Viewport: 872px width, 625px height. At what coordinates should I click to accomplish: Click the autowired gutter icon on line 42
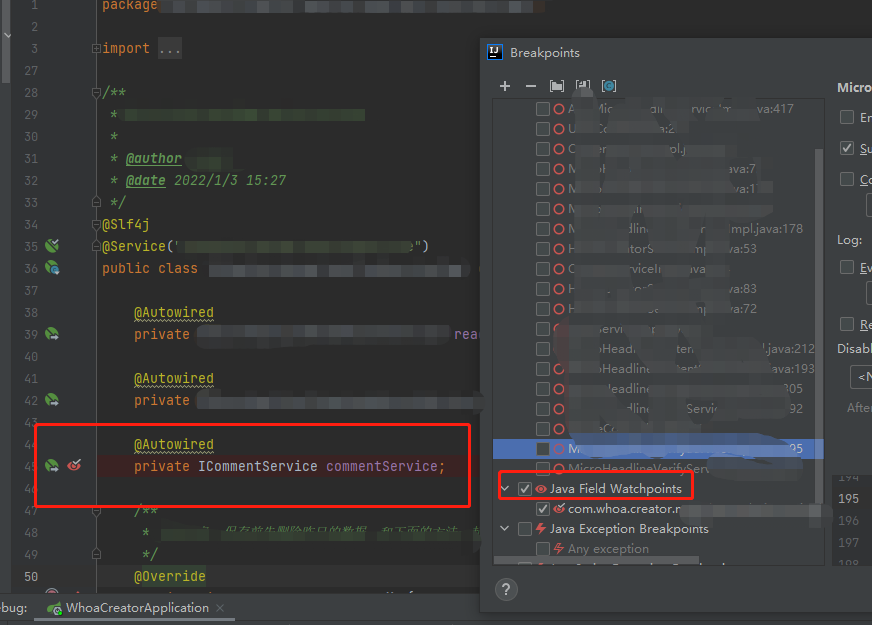(x=52, y=400)
